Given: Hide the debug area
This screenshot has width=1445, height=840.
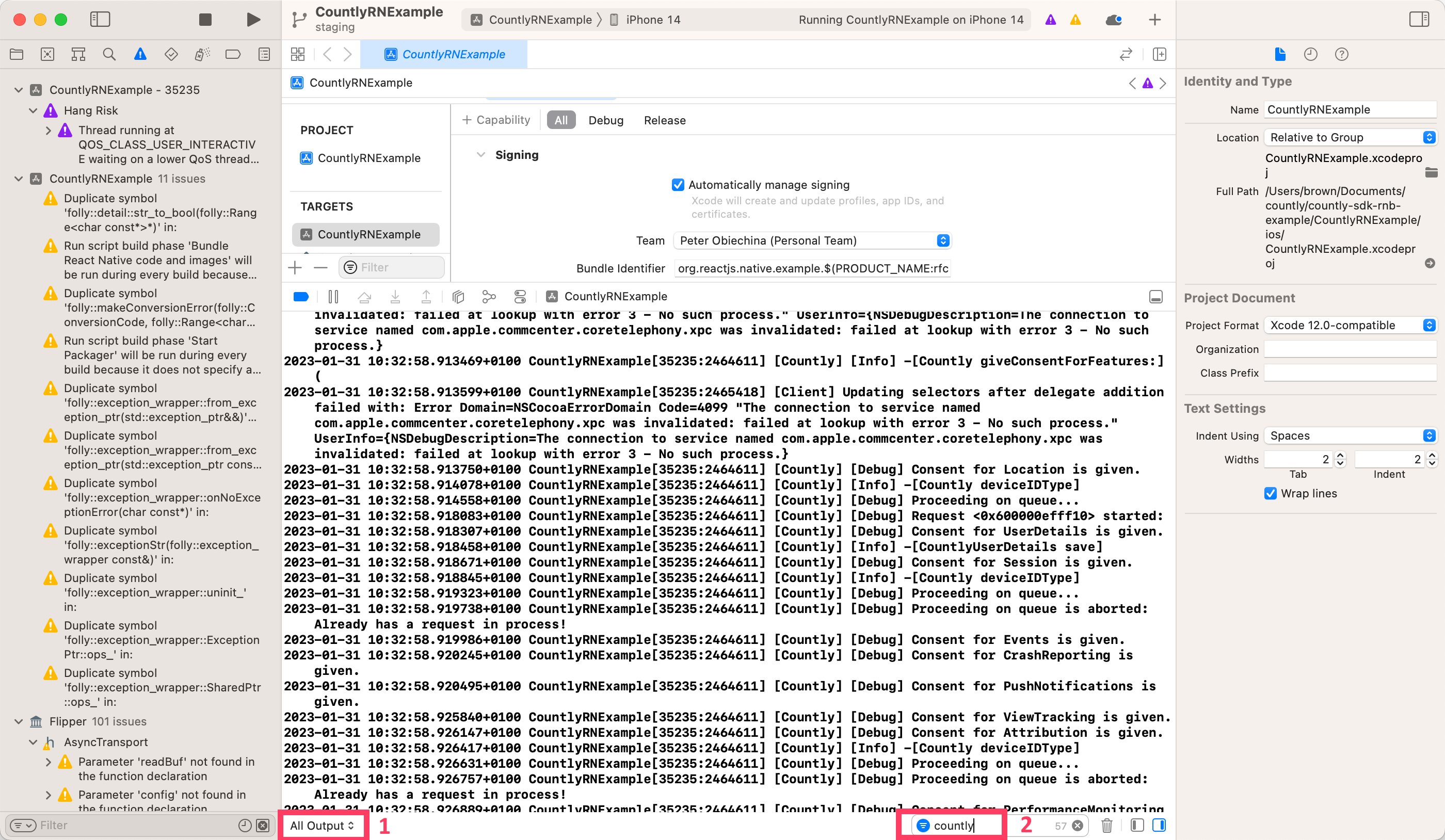Looking at the screenshot, I should [x=1156, y=297].
